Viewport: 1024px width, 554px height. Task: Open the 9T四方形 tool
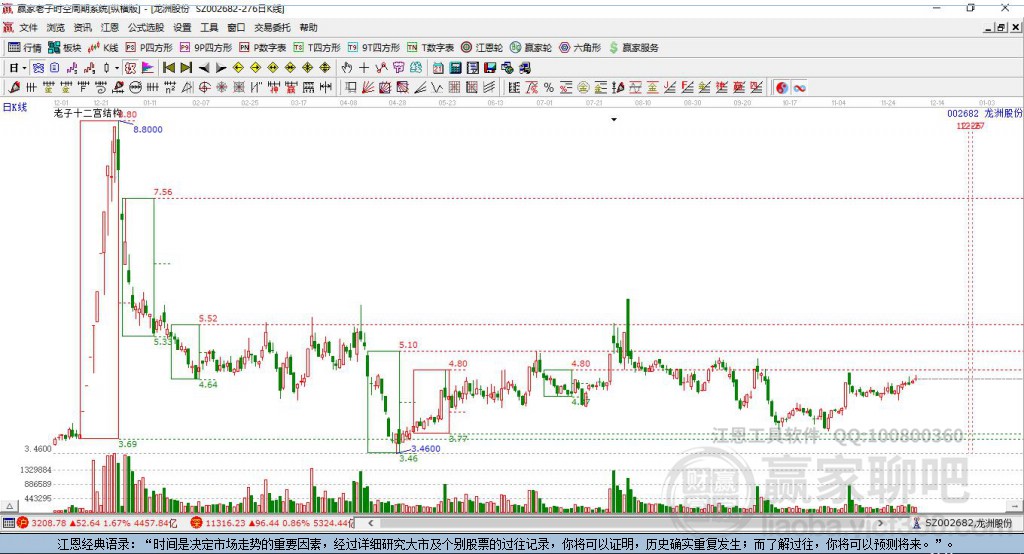(x=374, y=48)
